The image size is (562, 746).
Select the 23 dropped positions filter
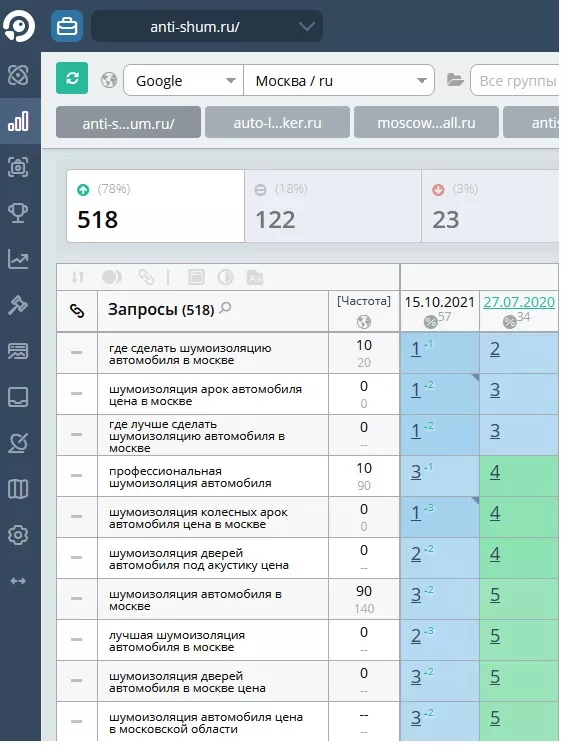(x=490, y=206)
